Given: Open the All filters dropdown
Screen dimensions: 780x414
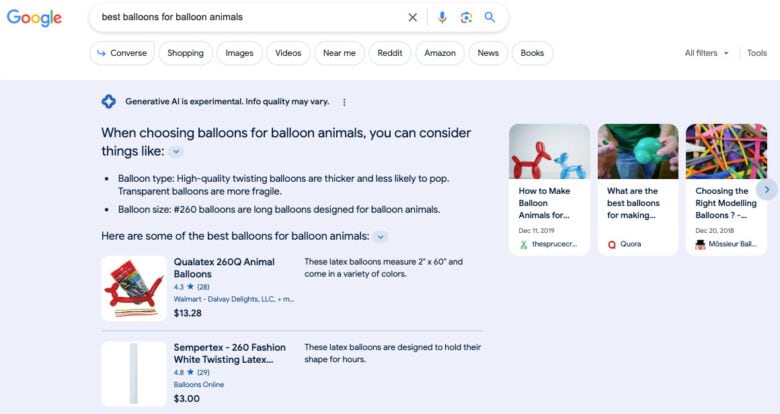Looking at the screenshot, I should pos(706,53).
